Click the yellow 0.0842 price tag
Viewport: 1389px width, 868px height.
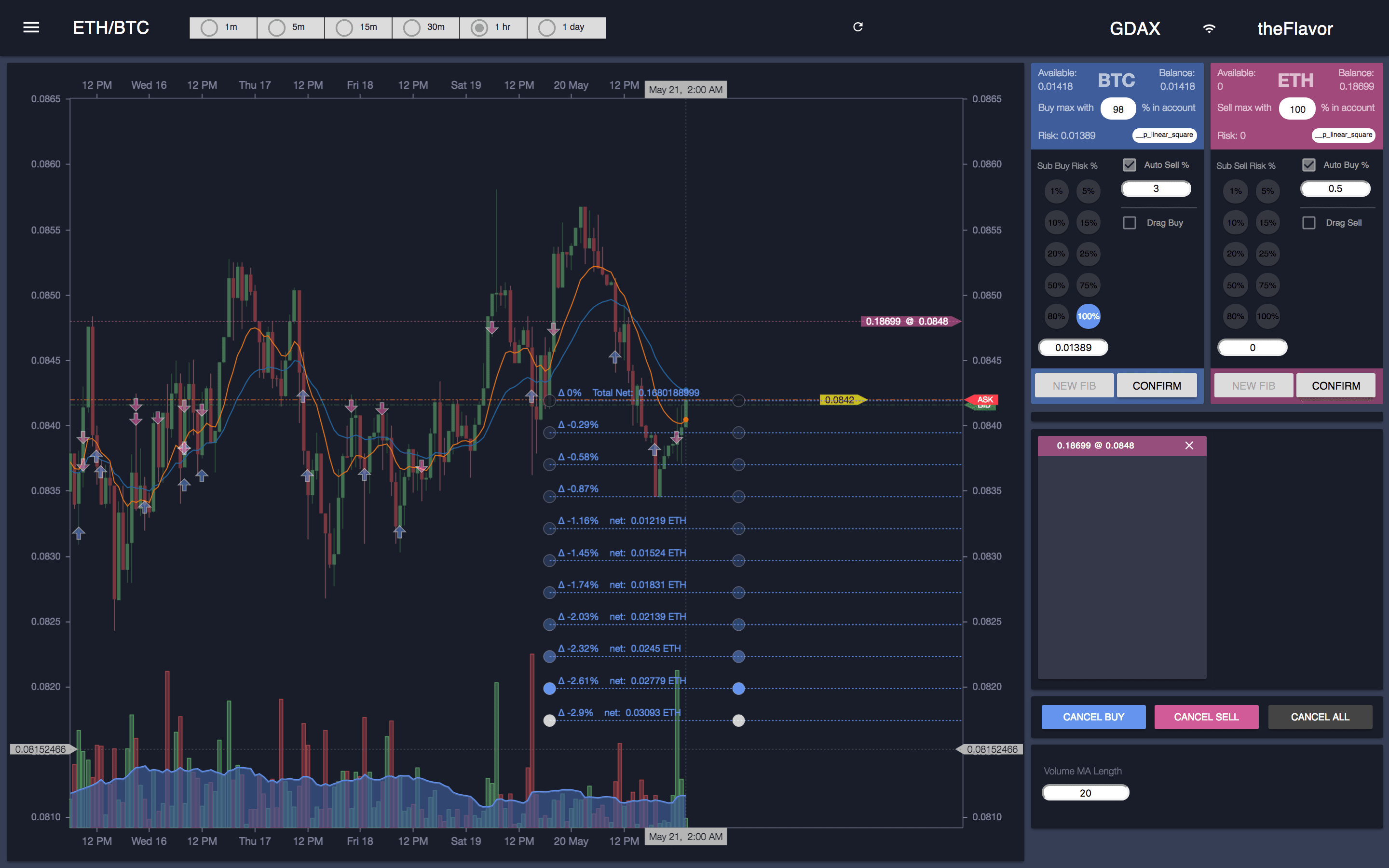[840, 400]
